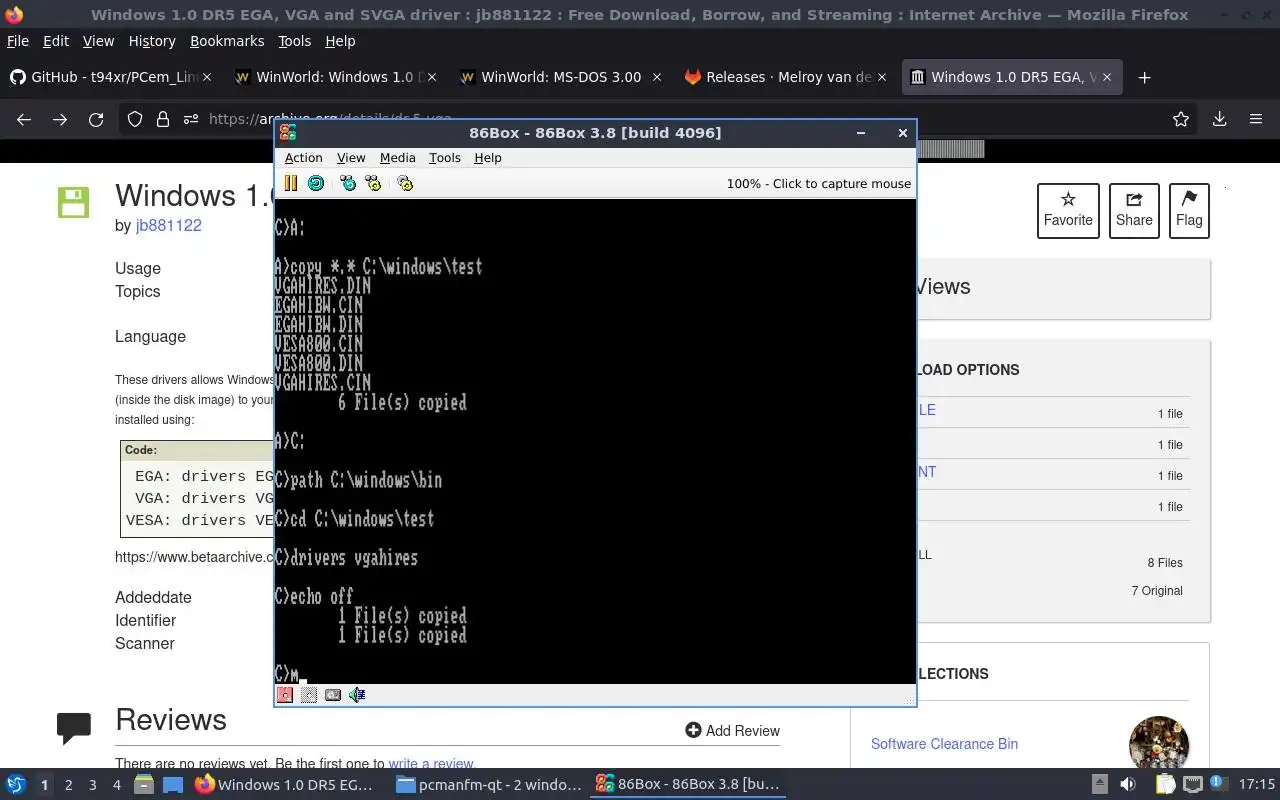
Task: Switch to workspace 2
Action: point(68,785)
